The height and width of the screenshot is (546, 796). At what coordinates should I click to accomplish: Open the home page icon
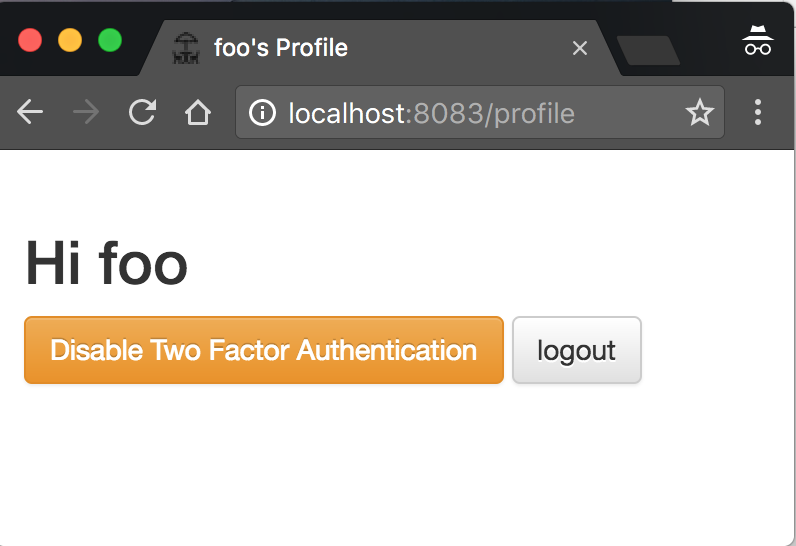click(x=198, y=113)
